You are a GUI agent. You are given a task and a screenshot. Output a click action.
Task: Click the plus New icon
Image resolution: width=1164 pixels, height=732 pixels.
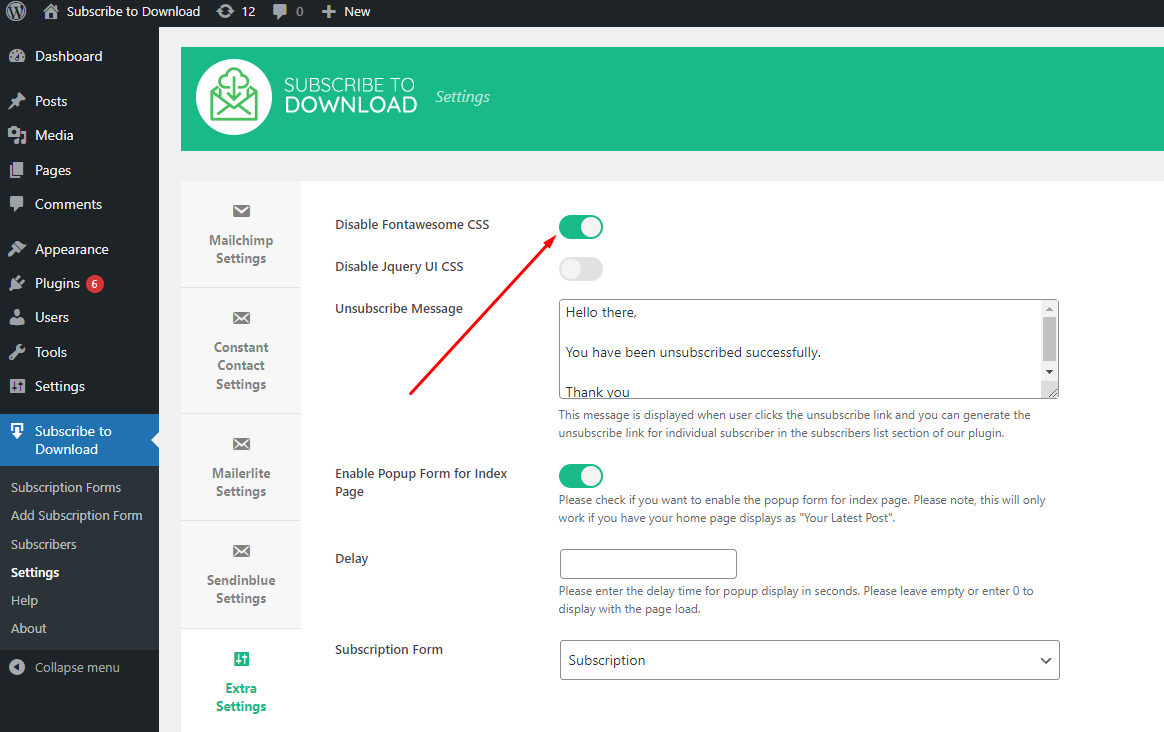point(329,12)
